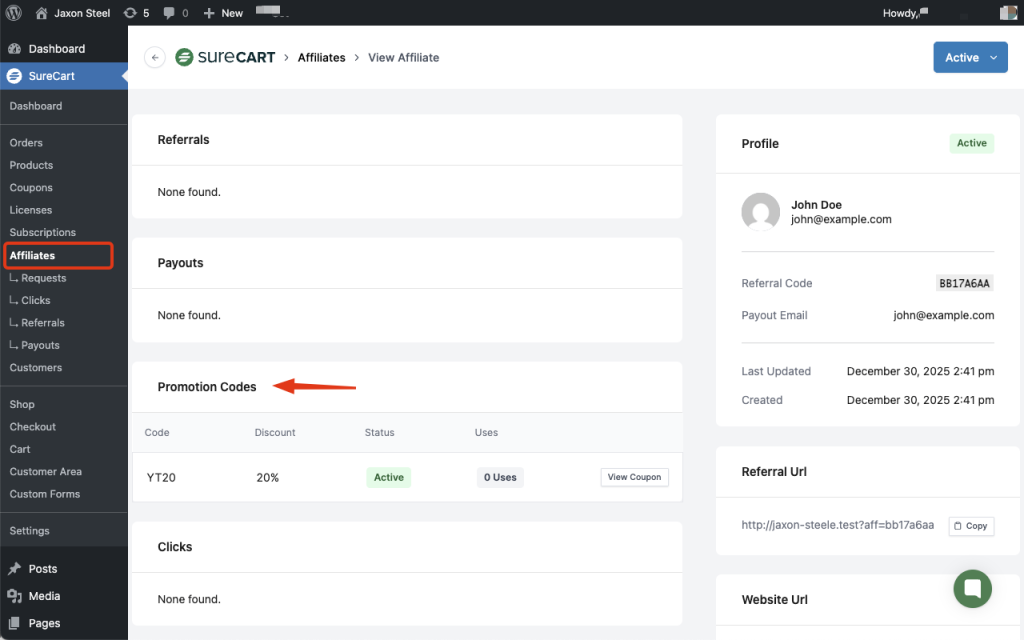This screenshot has width=1024, height=640.
Task: Click the New content plus button
Action: coord(223,13)
